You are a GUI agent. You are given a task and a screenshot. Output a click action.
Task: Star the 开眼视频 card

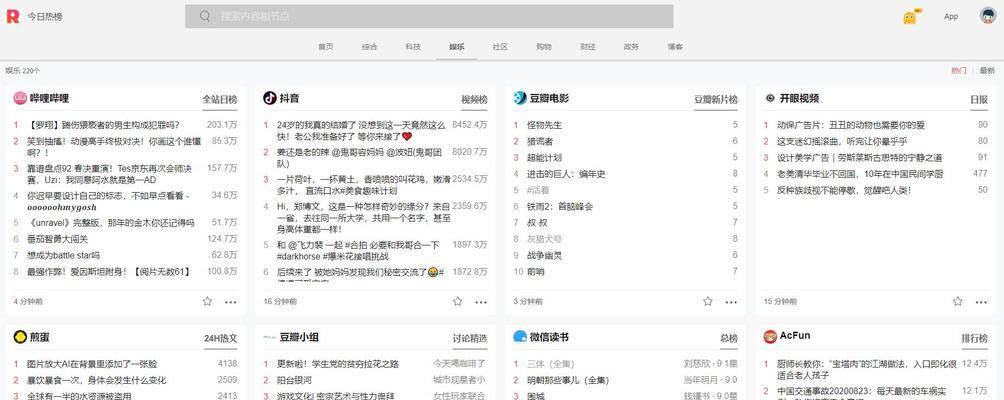click(x=957, y=301)
